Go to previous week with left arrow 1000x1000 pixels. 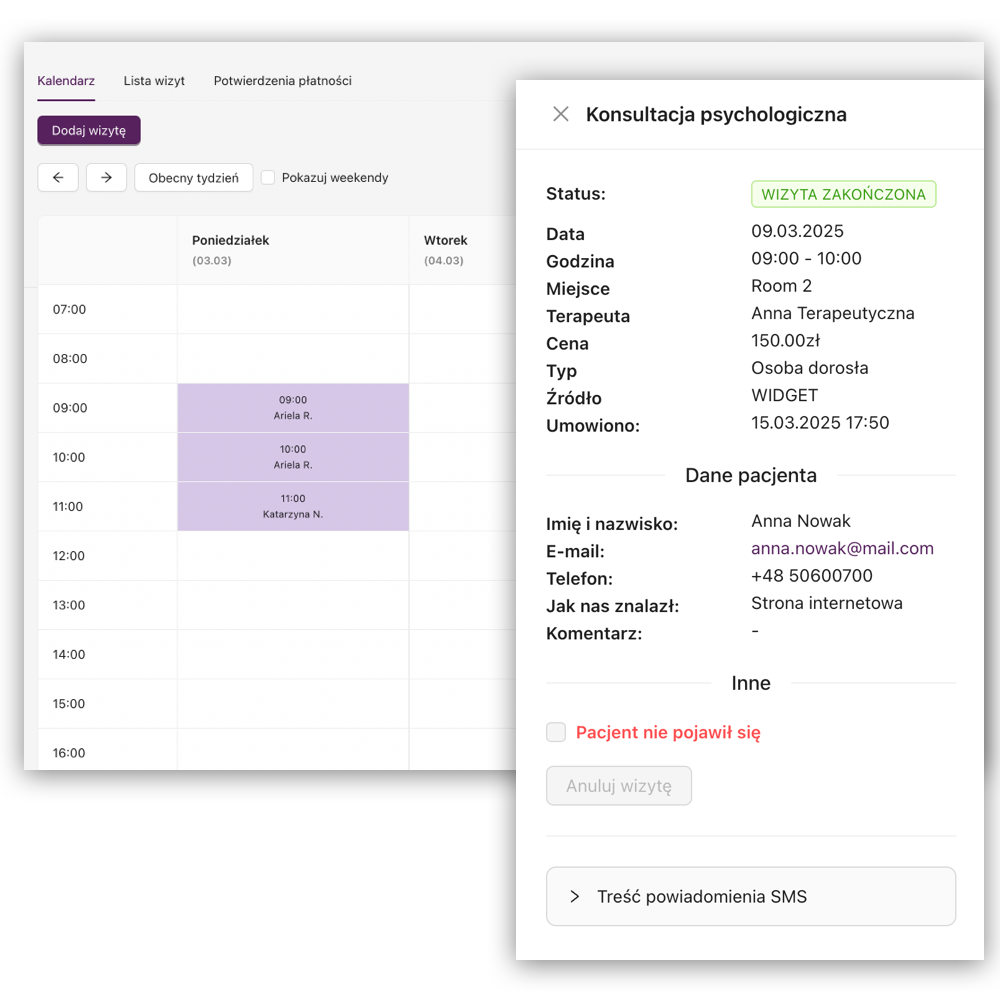tap(58, 178)
